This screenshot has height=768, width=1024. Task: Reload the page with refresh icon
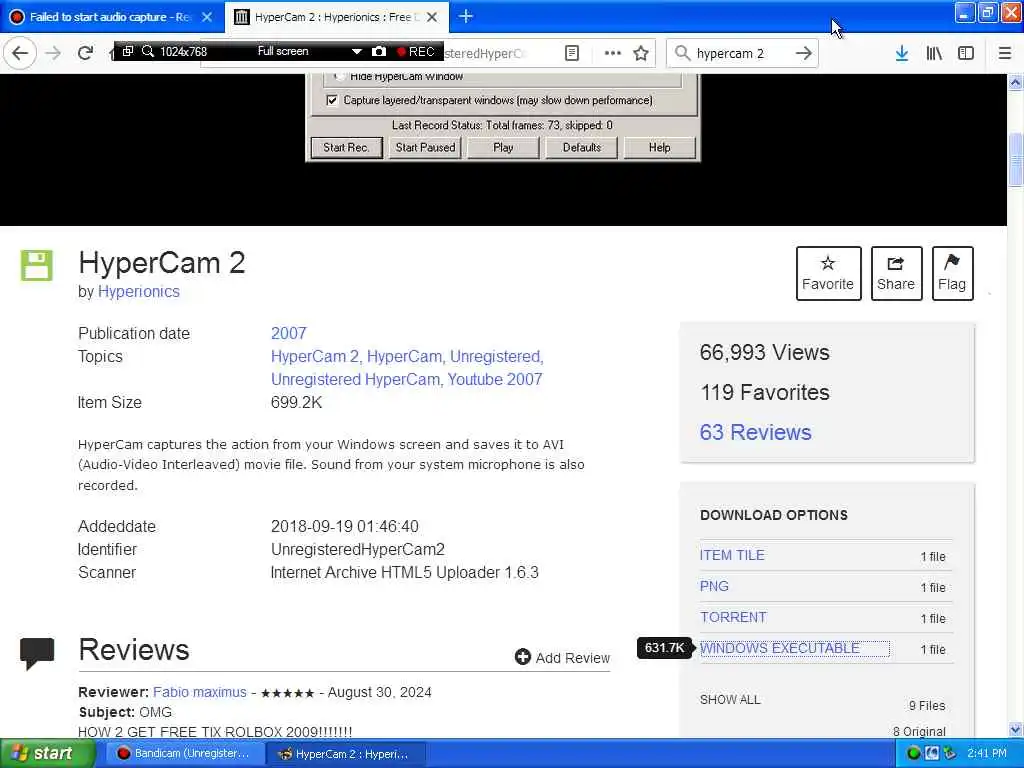tap(86, 53)
